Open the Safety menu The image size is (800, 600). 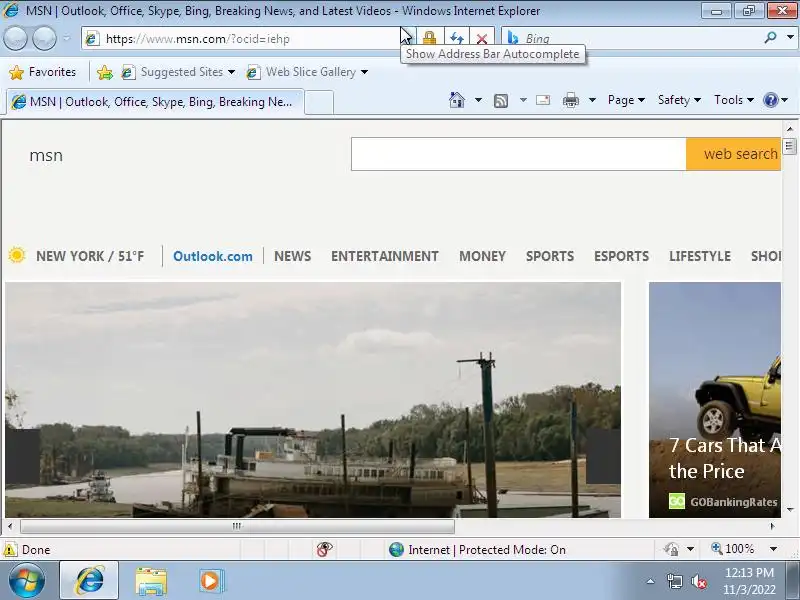coord(679,100)
